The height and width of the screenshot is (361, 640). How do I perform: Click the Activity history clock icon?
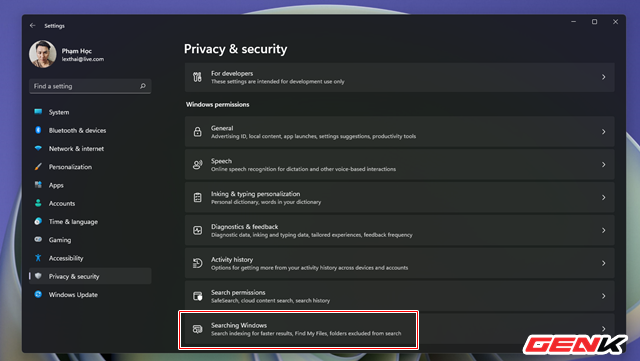click(x=198, y=263)
